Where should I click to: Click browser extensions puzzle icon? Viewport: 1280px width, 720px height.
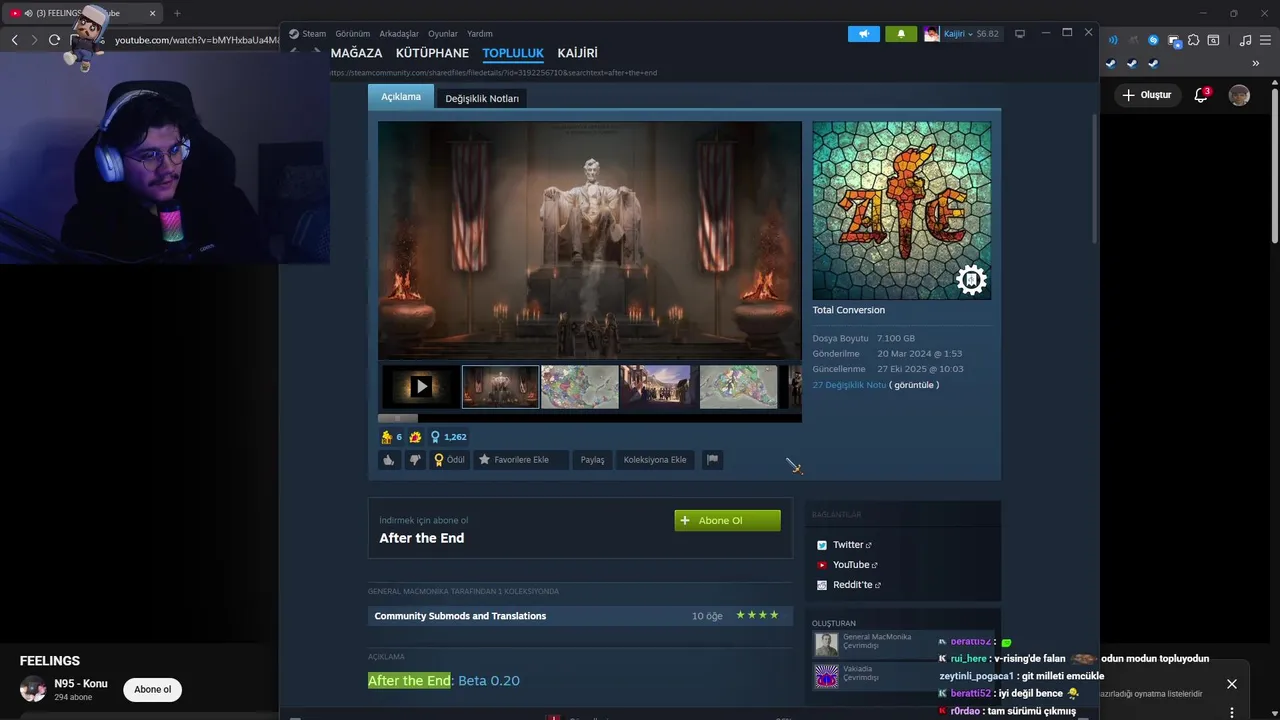[x=1193, y=40]
